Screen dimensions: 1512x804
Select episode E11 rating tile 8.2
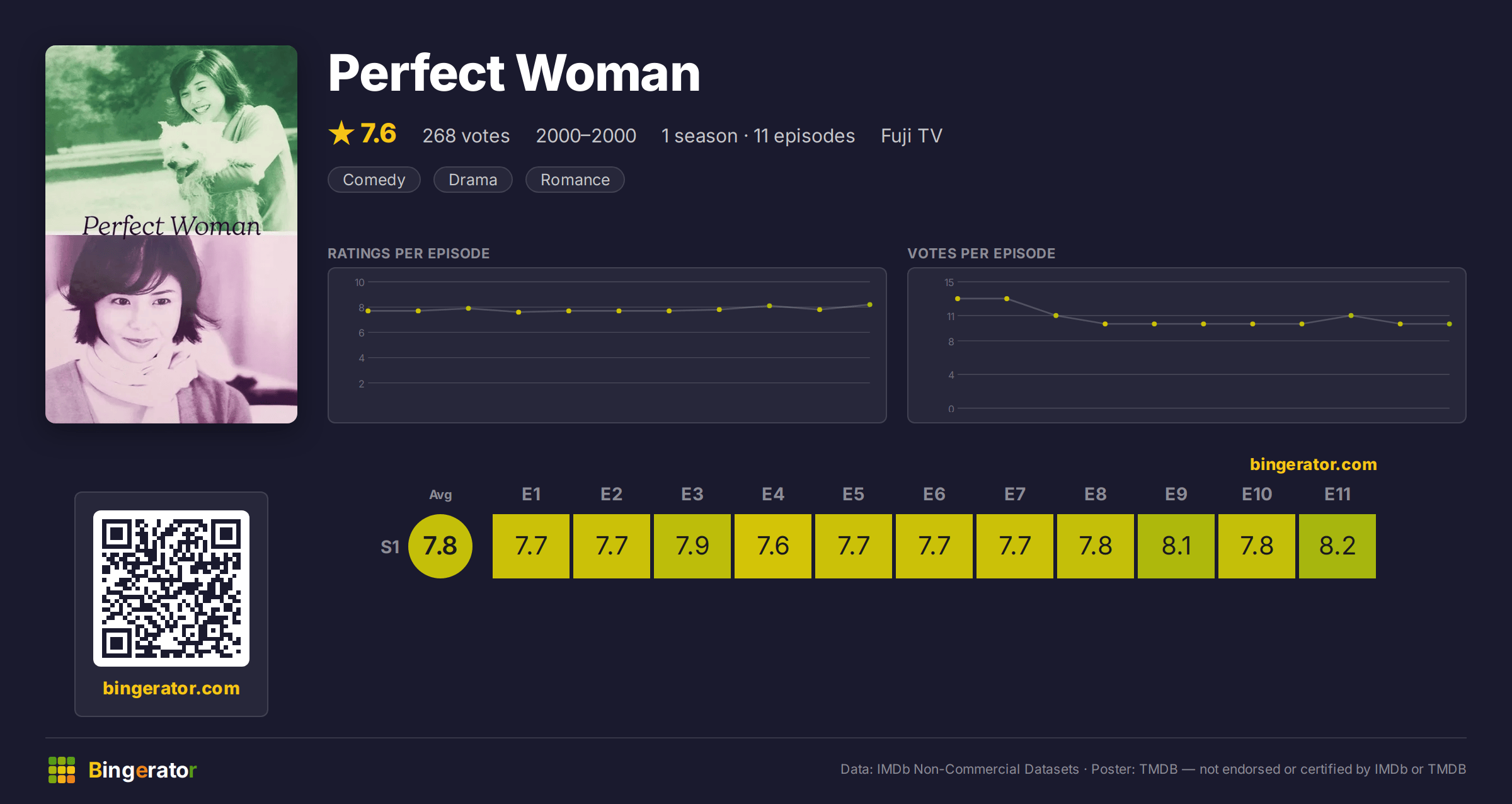[x=1337, y=546]
